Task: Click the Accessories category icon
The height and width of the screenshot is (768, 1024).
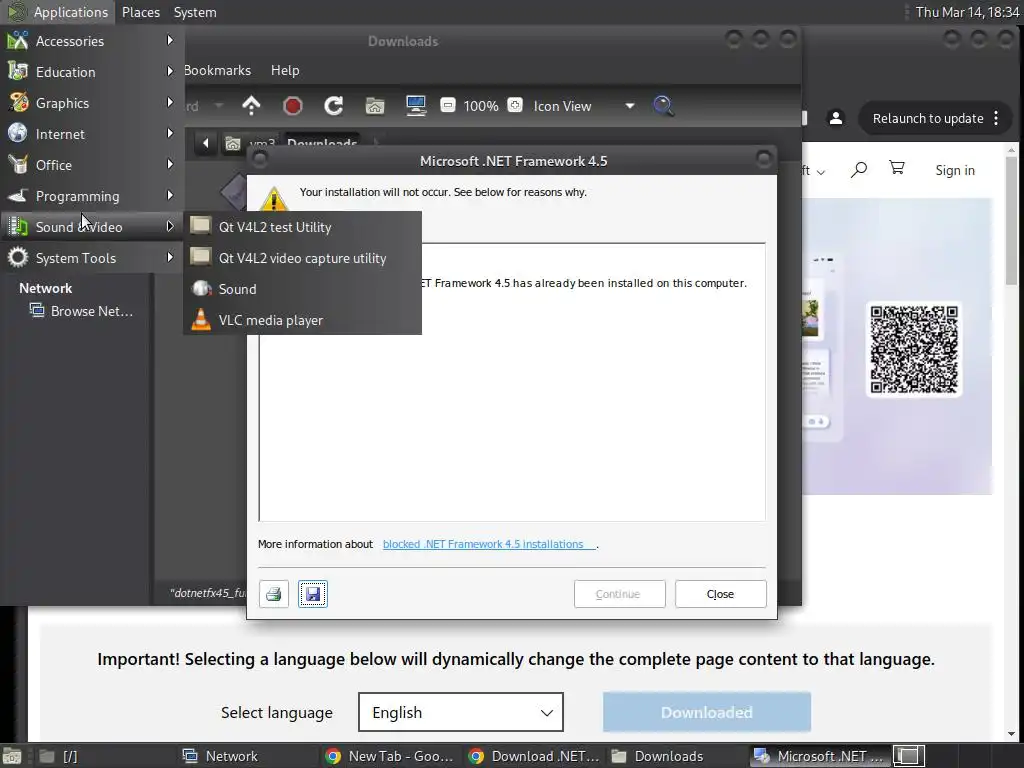Action: 18,40
